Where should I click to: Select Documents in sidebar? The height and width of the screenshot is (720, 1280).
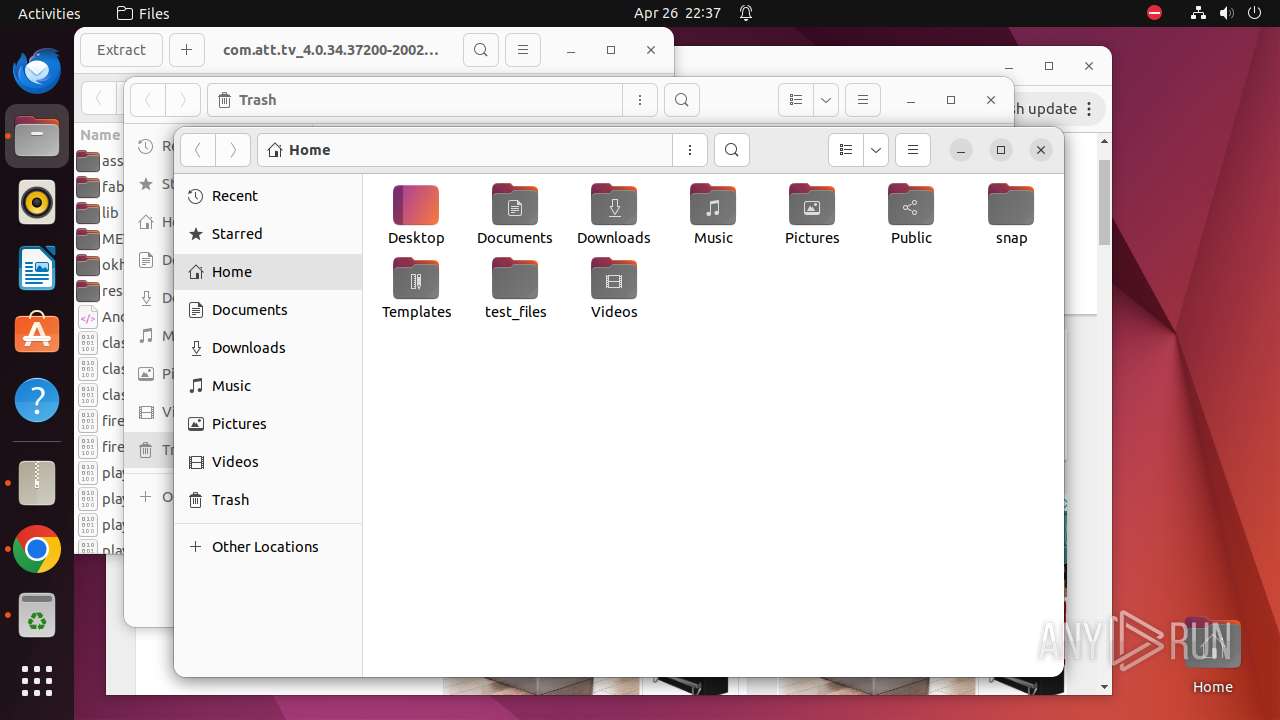(268, 310)
